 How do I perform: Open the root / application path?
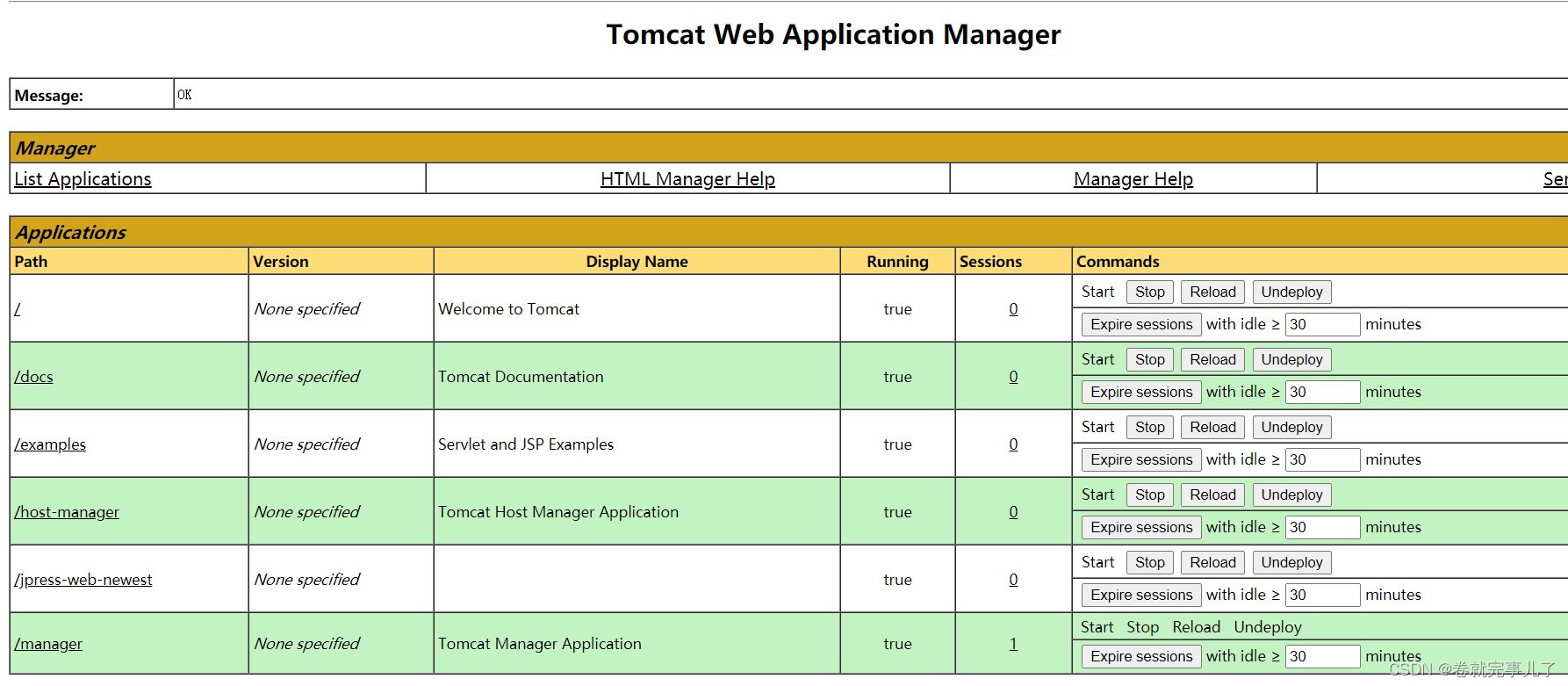pos(18,309)
